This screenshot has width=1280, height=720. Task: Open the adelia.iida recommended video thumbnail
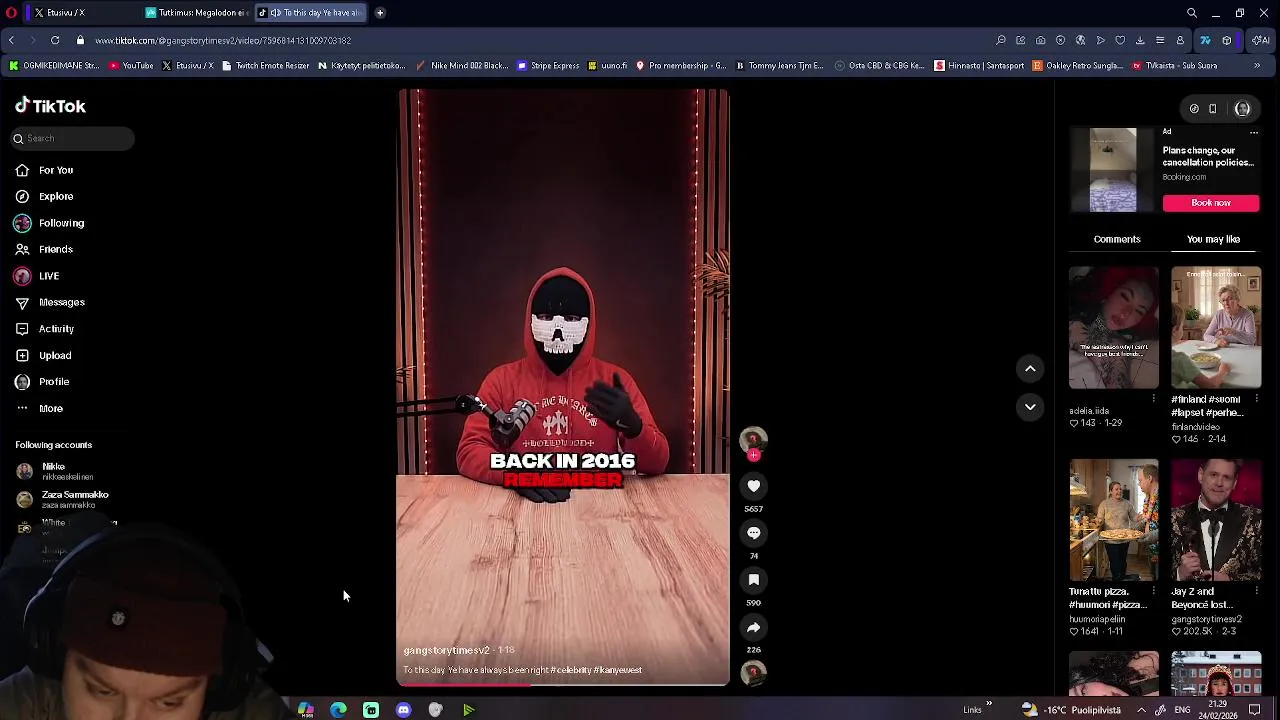click(x=1113, y=328)
